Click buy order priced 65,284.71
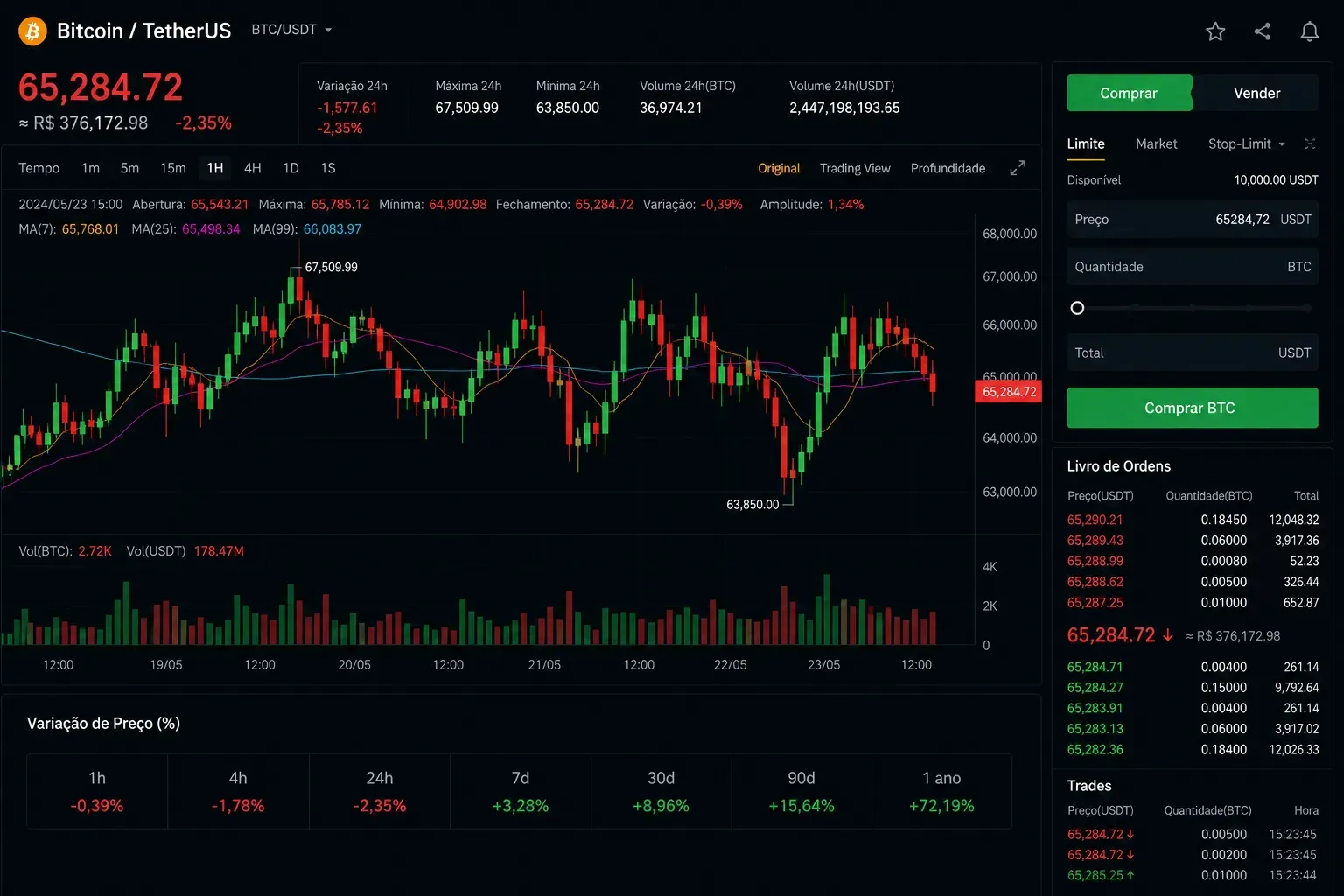 point(1192,667)
